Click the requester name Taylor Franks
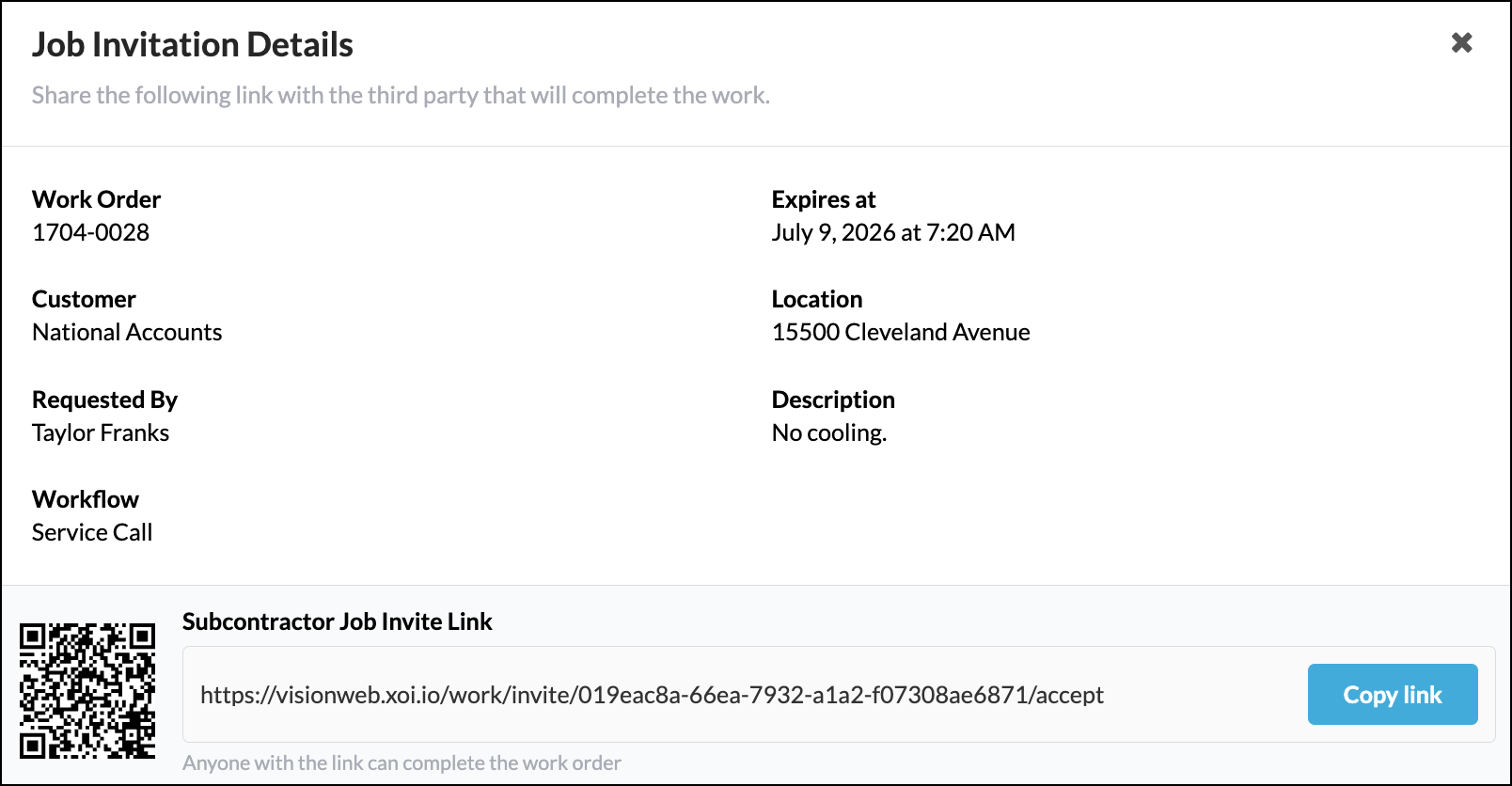The image size is (1512, 786). click(101, 432)
